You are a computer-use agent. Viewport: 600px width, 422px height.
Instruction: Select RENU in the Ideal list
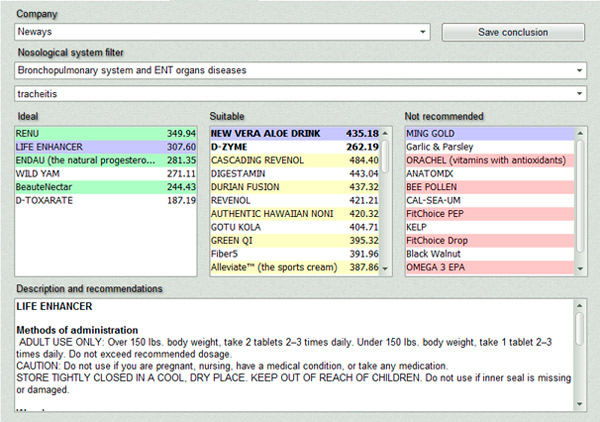pyautogui.click(x=106, y=134)
